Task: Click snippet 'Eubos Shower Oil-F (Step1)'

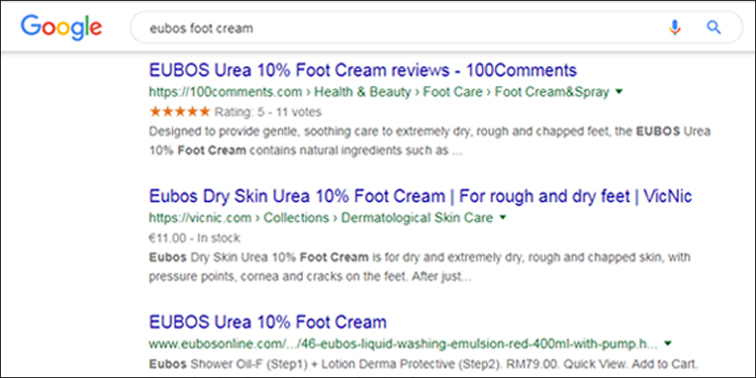Action: tap(423, 363)
